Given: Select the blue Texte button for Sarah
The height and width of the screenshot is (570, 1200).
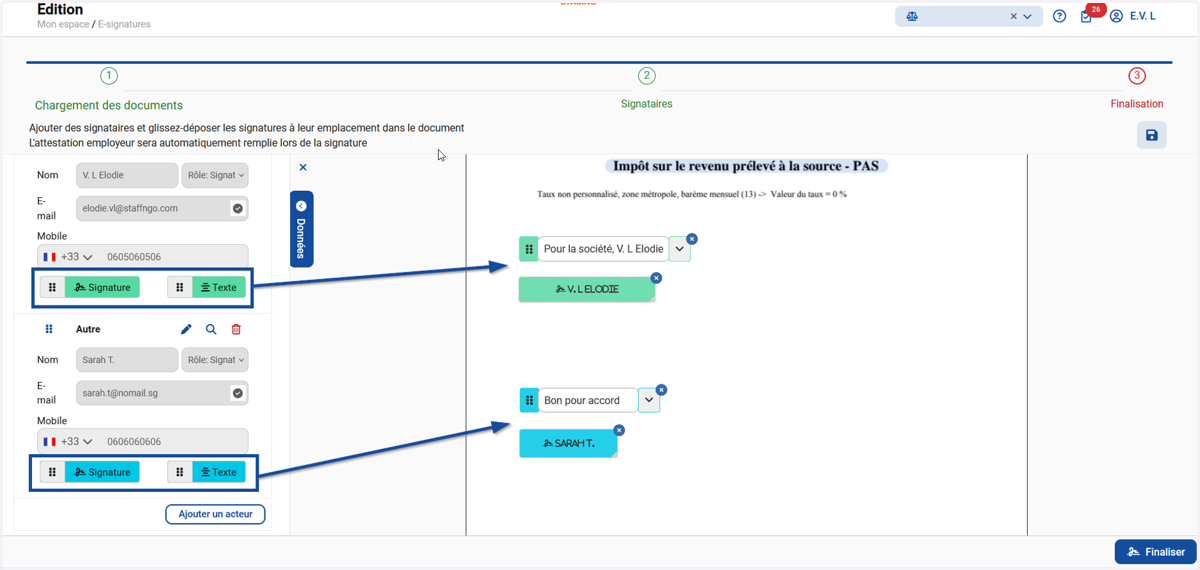Looking at the screenshot, I should 219,472.
